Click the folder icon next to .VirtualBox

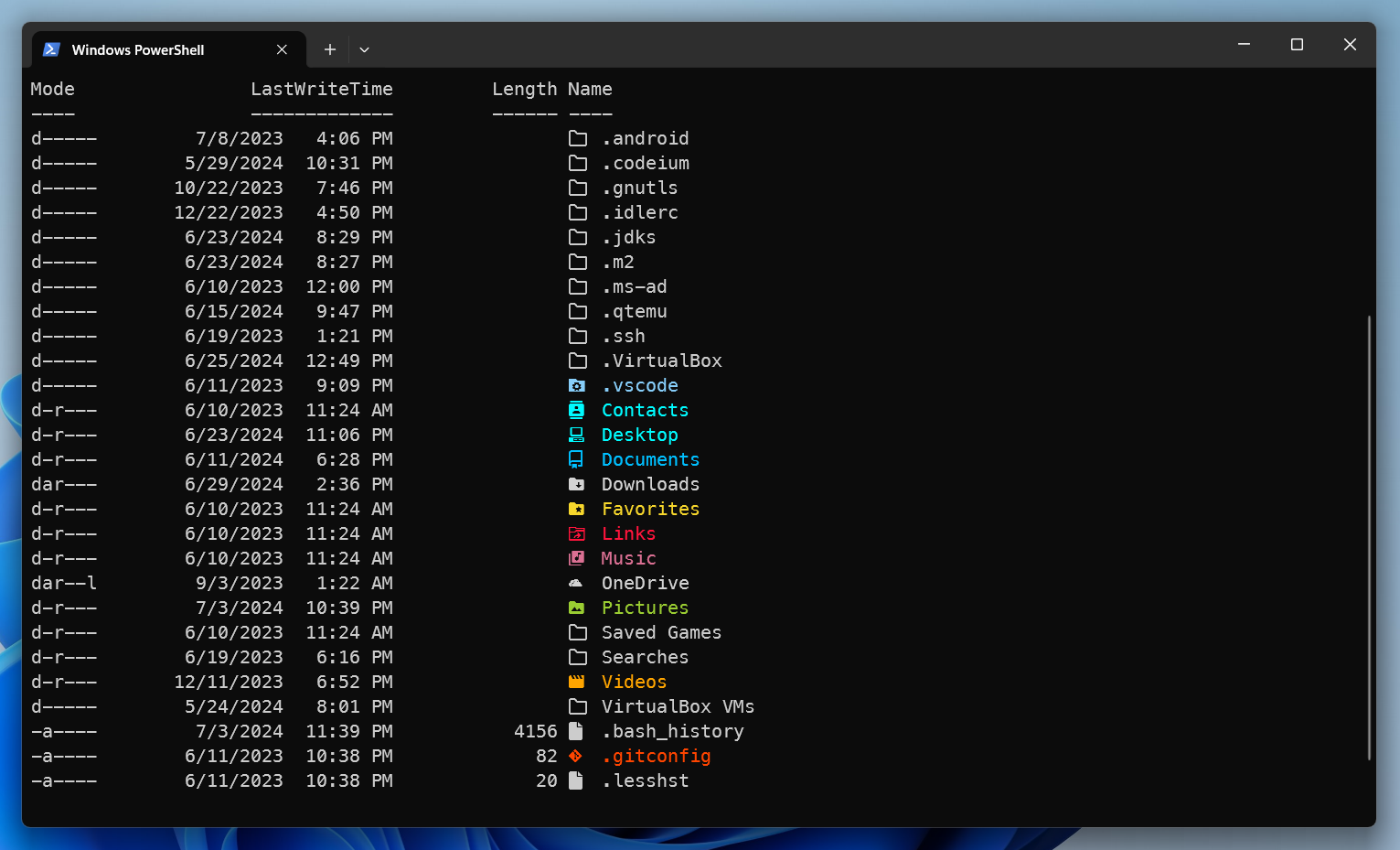(x=578, y=360)
